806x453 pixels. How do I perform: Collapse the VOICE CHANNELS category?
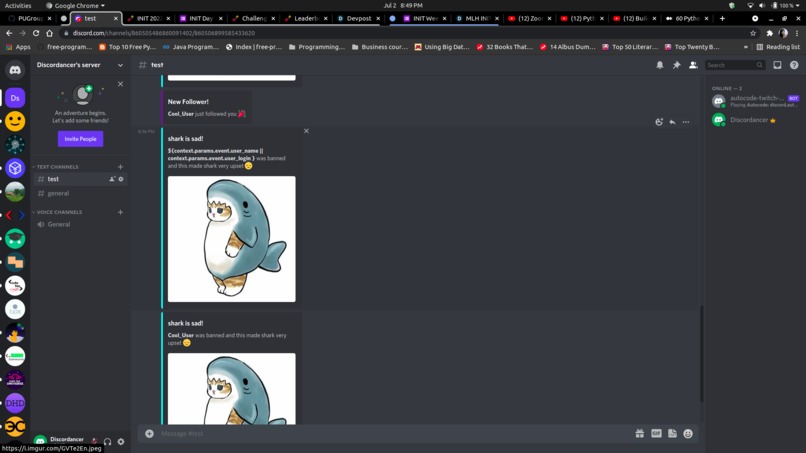click(x=57, y=212)
